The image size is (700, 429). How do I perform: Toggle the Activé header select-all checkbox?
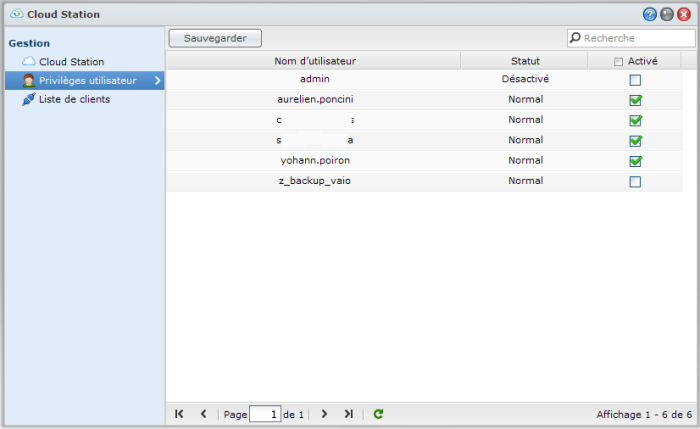click(619, 62)
